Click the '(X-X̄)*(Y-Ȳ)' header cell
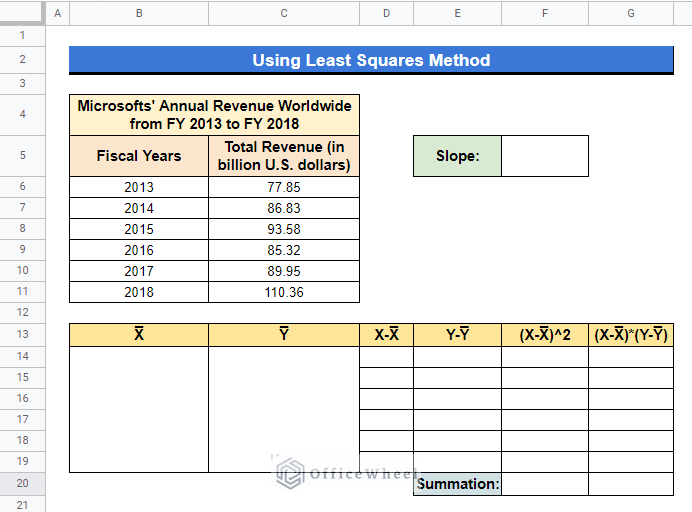The width and height of the screenshot is (692, 512). click(631, 335)
